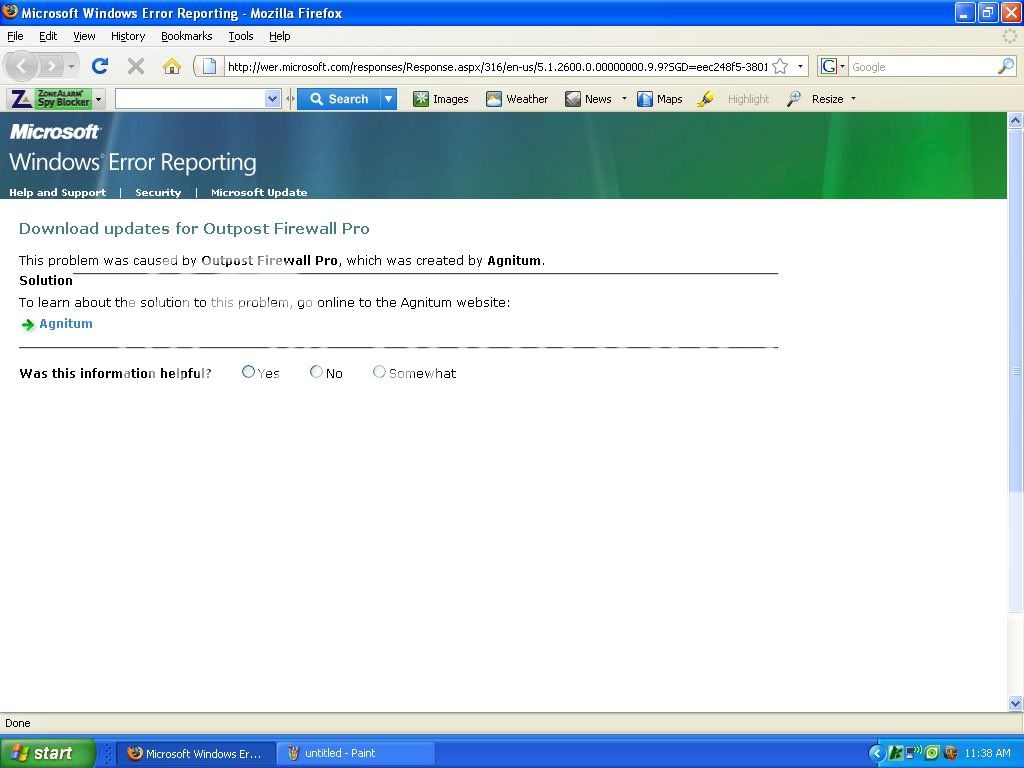Open ZoneAlarm Spy Blocker menu arrow
The height and width of the screenshot is (768, 1024).
click(99, 99)
